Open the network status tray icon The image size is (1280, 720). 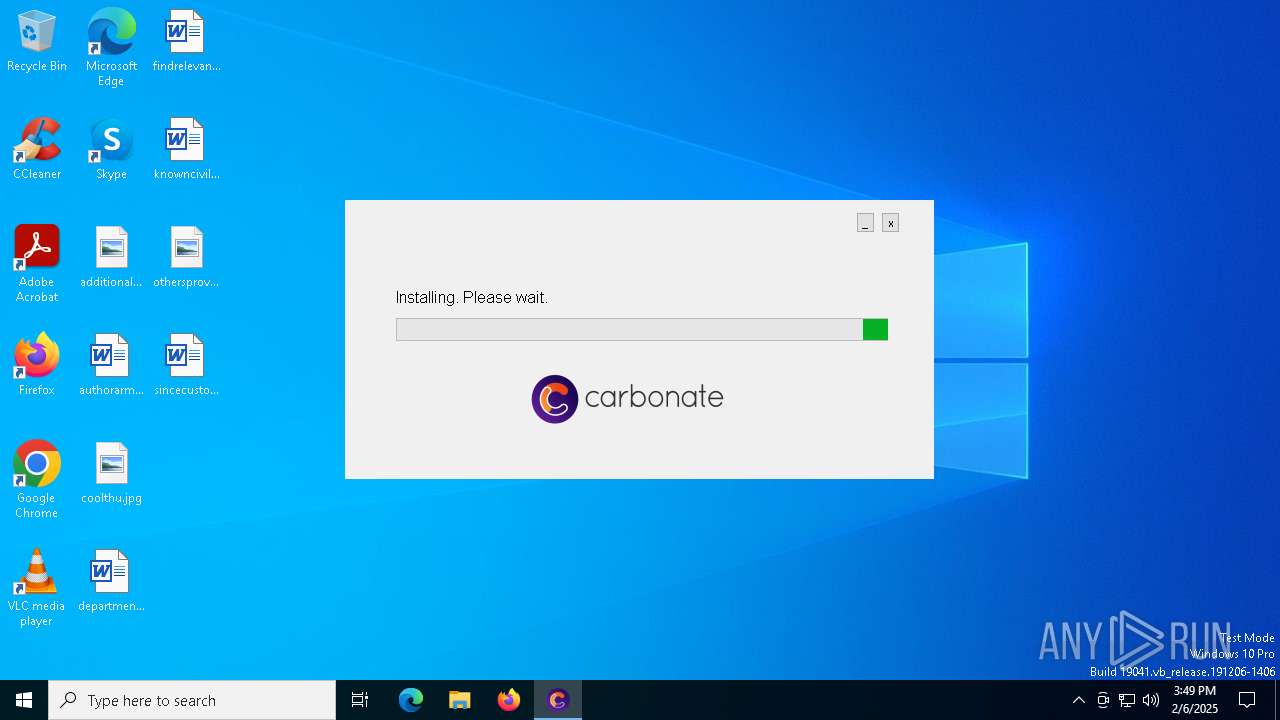1127,700
